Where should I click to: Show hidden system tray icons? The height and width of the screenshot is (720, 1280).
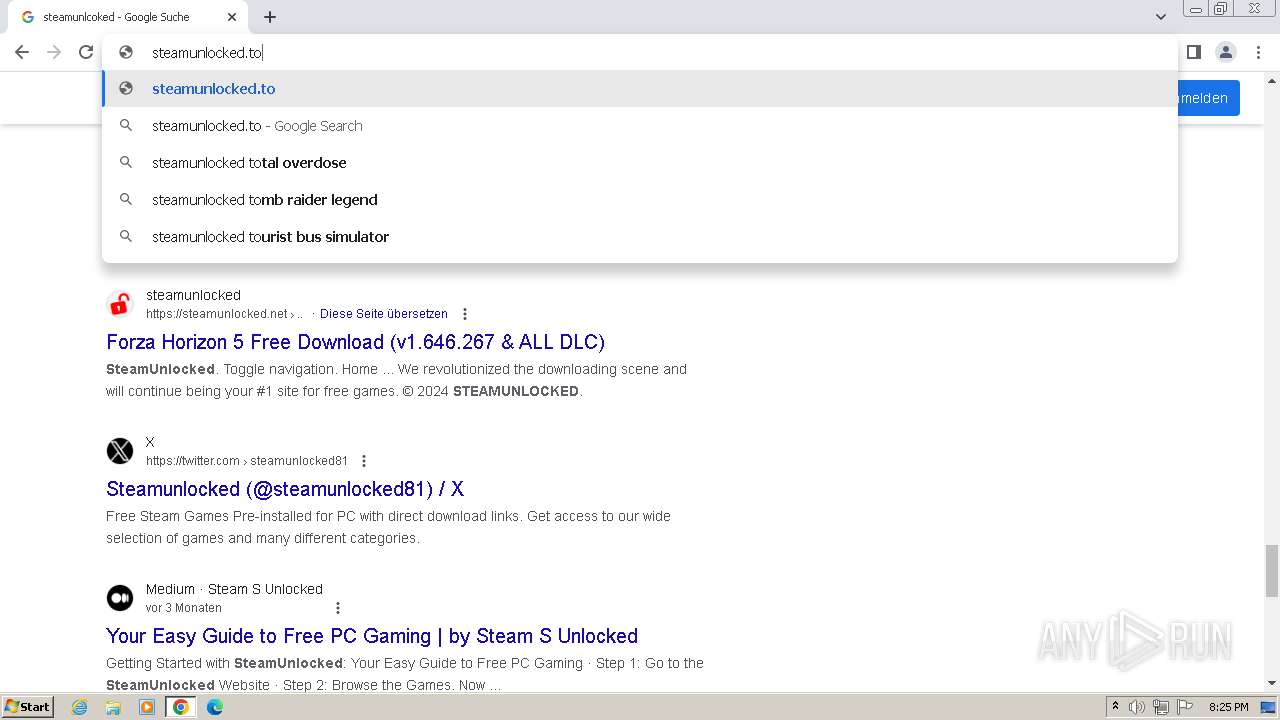pos(1115,707)
